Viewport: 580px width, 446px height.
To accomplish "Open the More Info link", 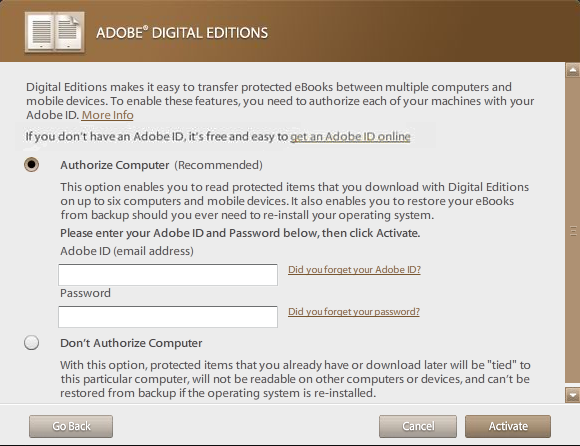I will pyautogui.click(x=107, y=115).
